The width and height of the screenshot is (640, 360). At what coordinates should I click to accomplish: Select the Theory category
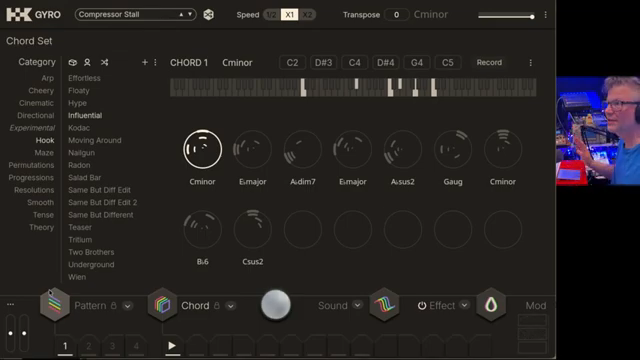coord(41,227)
